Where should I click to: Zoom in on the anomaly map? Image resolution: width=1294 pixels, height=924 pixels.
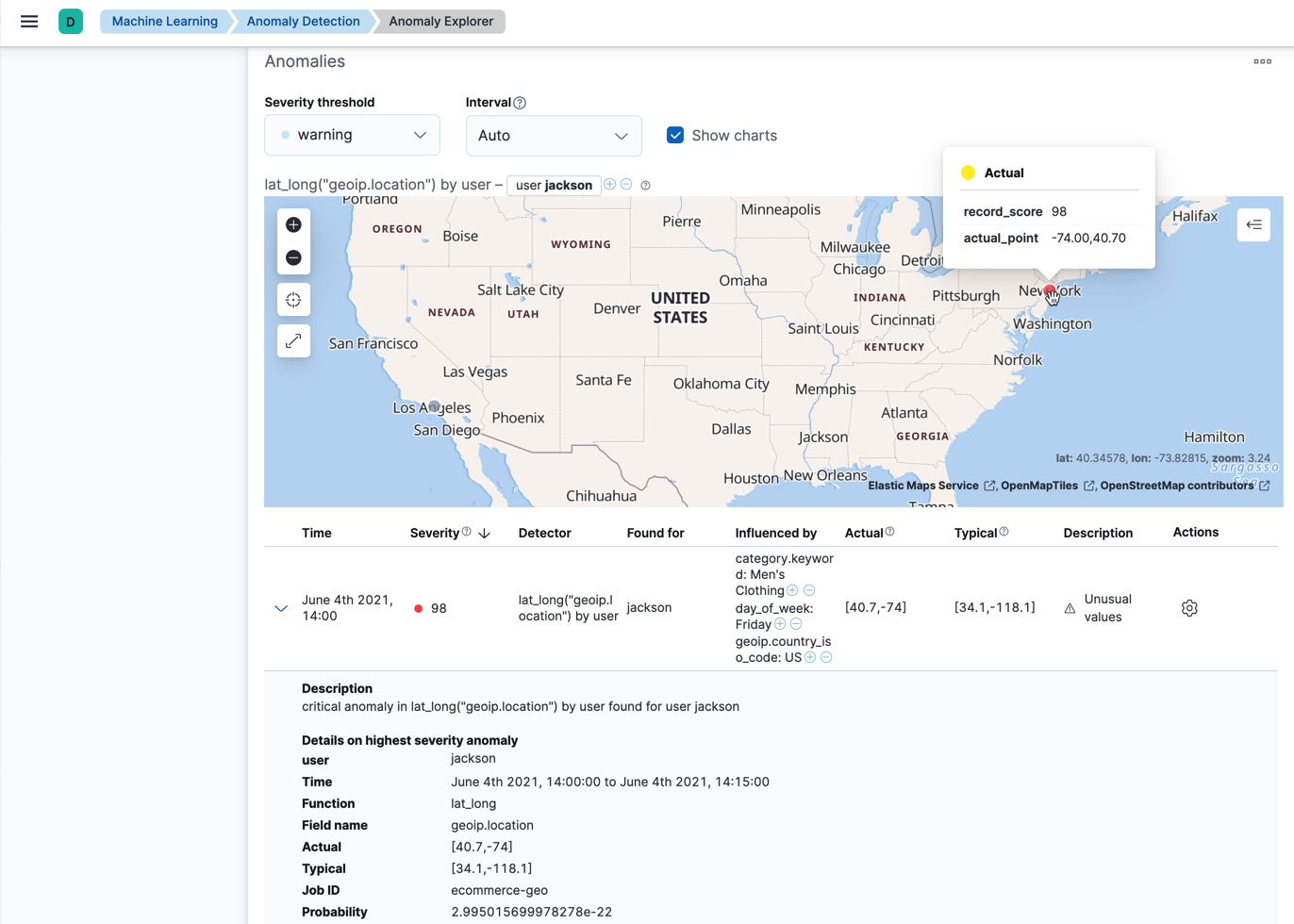tap(293, 224)
